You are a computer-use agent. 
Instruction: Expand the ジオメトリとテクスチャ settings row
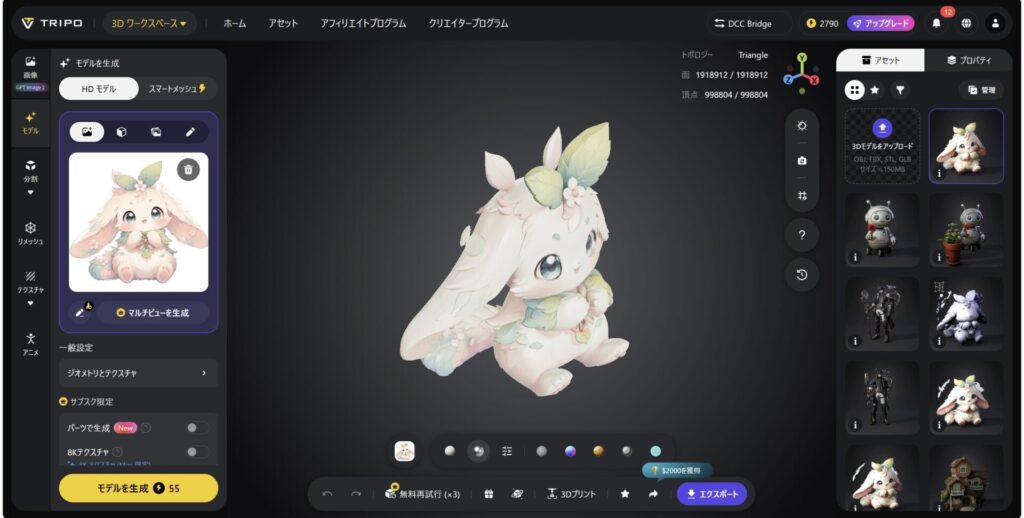click(138, 373)
